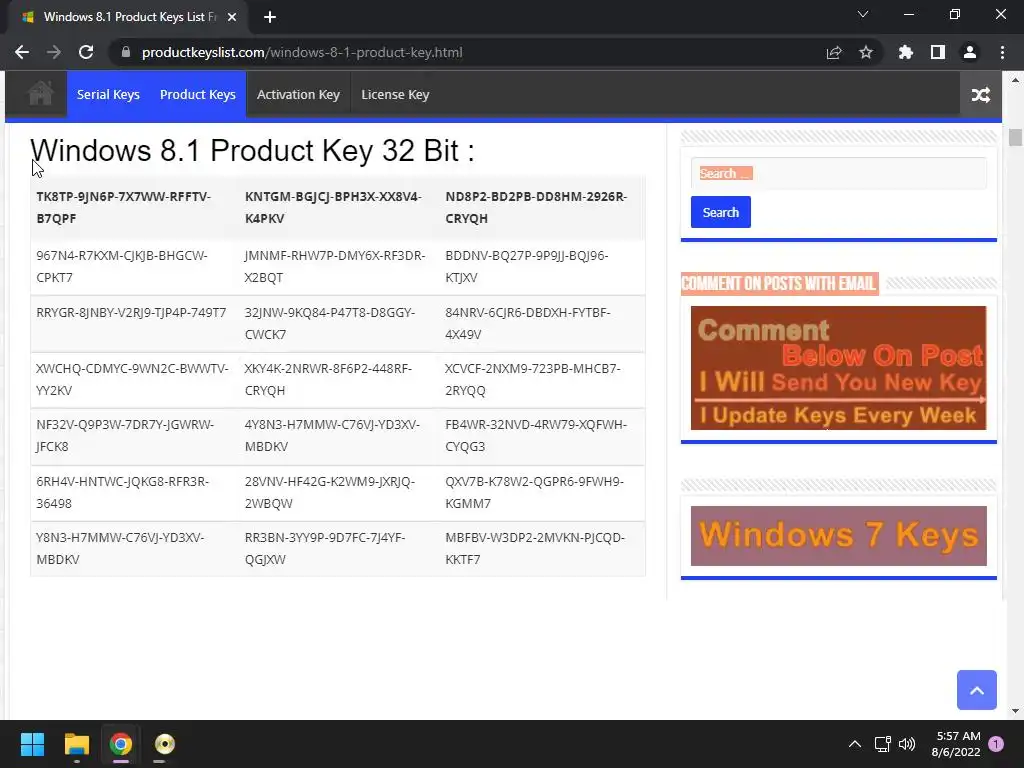
Task: Click the network tray icon
Action: coord(882,744)
